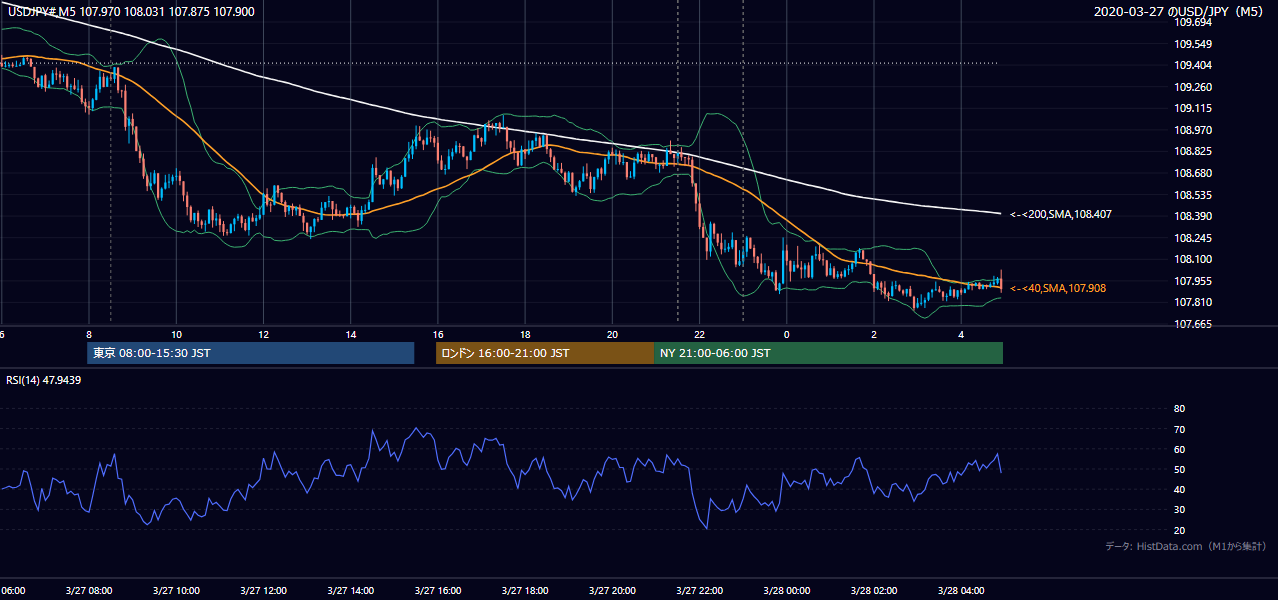The image size is (1278, 600).
Task: Click the RSI level 40 axis label
Action: pyautogui.click(x=1179, y=489)
